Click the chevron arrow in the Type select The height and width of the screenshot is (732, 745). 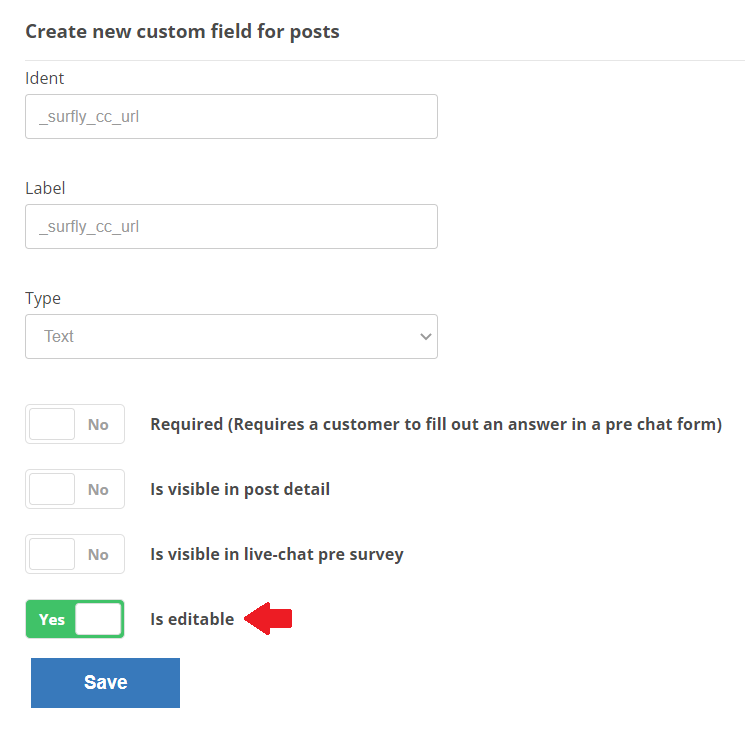coord(426,336)
